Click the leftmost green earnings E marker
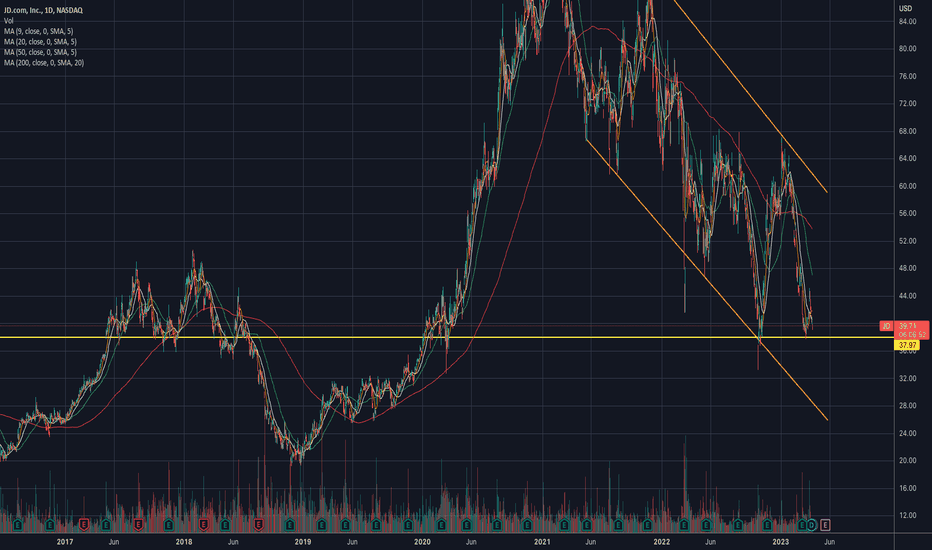The width and height of the screenshot is (932, 550). (18, 525)
